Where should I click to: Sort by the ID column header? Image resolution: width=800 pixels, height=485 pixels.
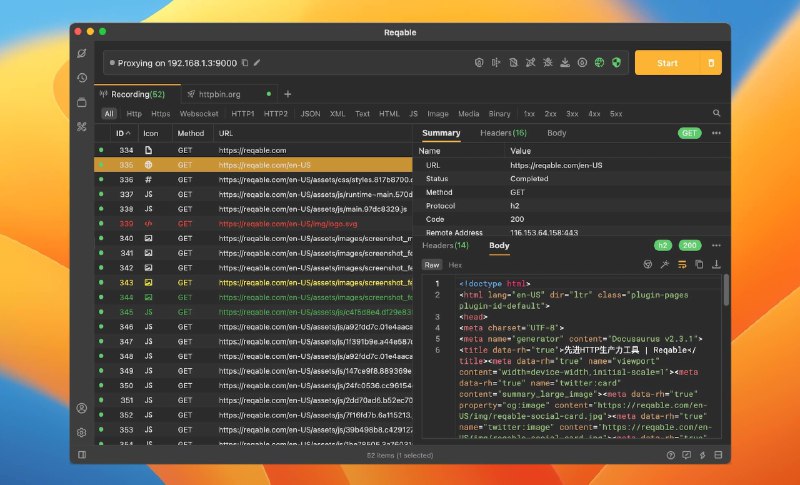pos(123,133)
